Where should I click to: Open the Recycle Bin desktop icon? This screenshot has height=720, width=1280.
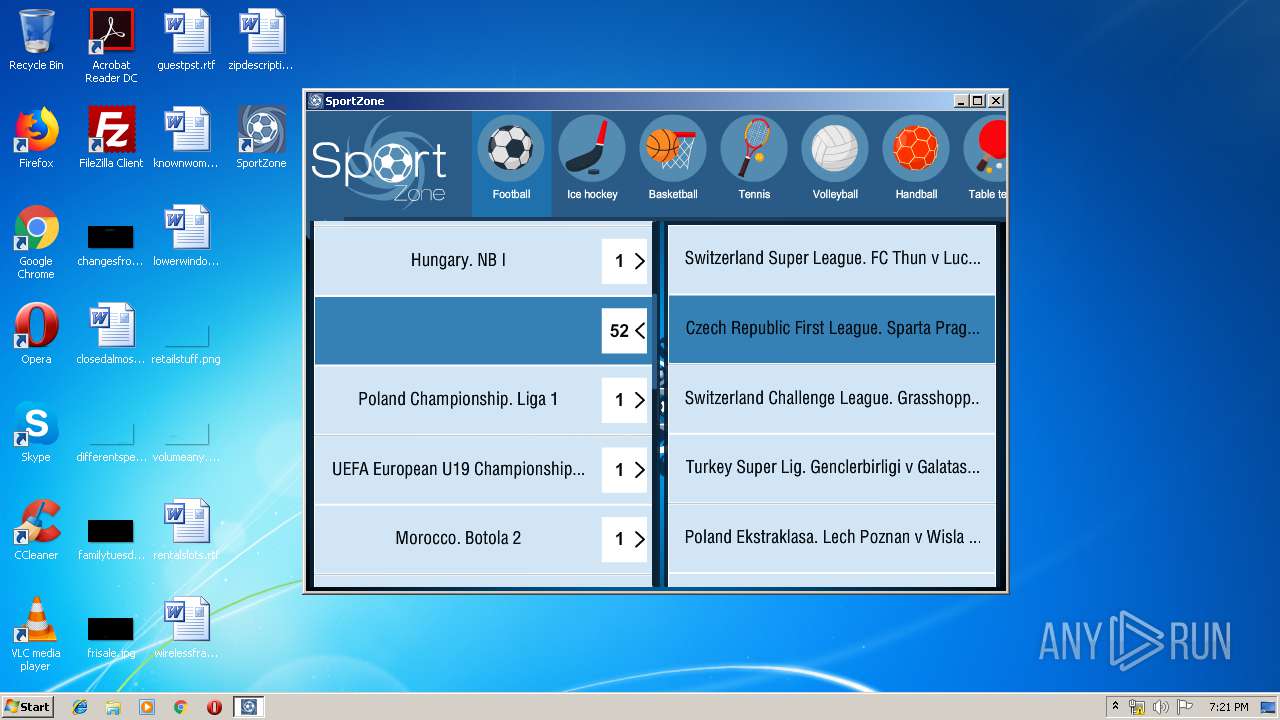(x=36, y=40)
